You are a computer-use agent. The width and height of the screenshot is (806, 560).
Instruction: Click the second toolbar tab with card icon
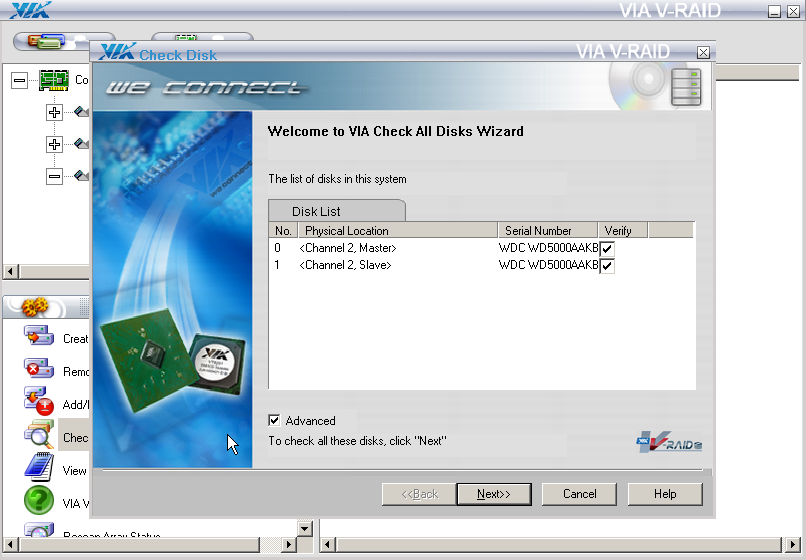[x=186, y=37]
